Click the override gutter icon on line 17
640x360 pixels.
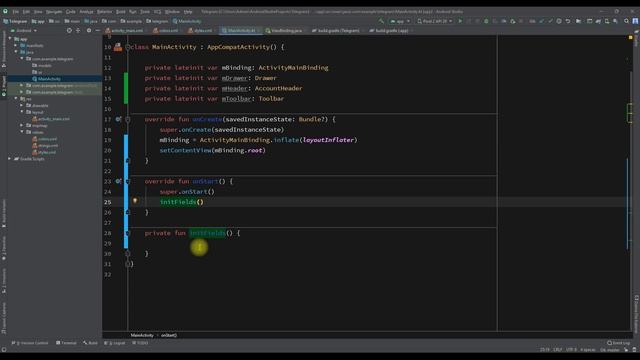118,119
